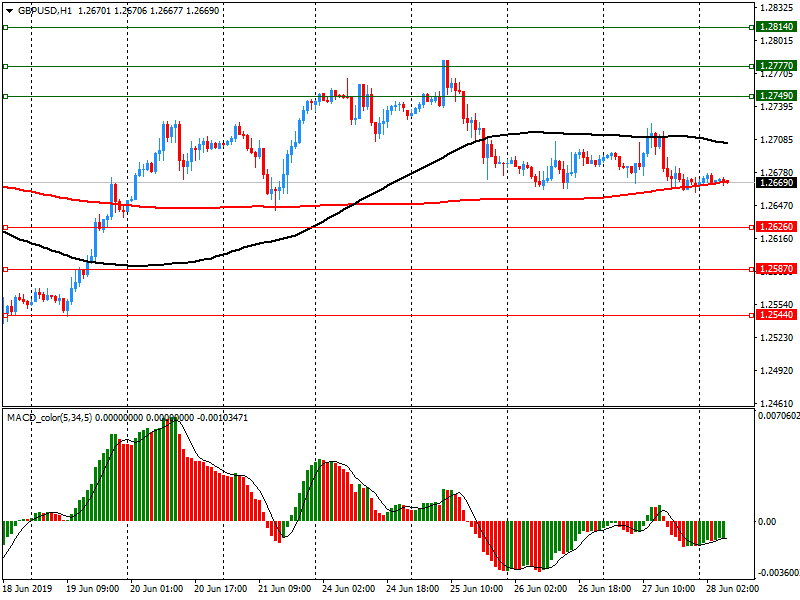Click the right handle of the 1.27490 line

tap(752, 96)
